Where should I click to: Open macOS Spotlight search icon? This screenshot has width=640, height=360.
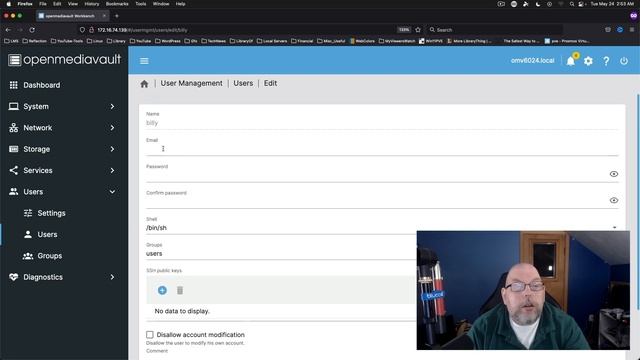click(x=572, y=4)
